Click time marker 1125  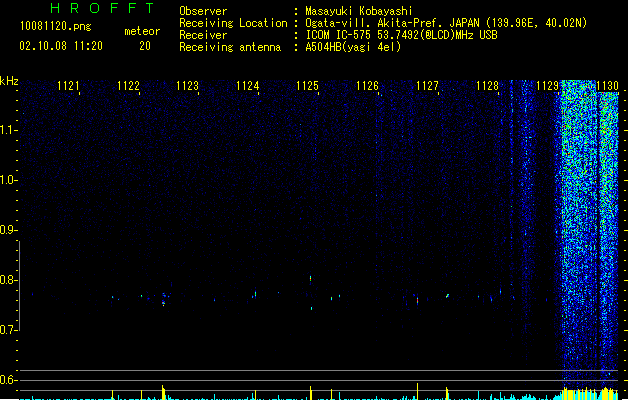pos(307,86)
